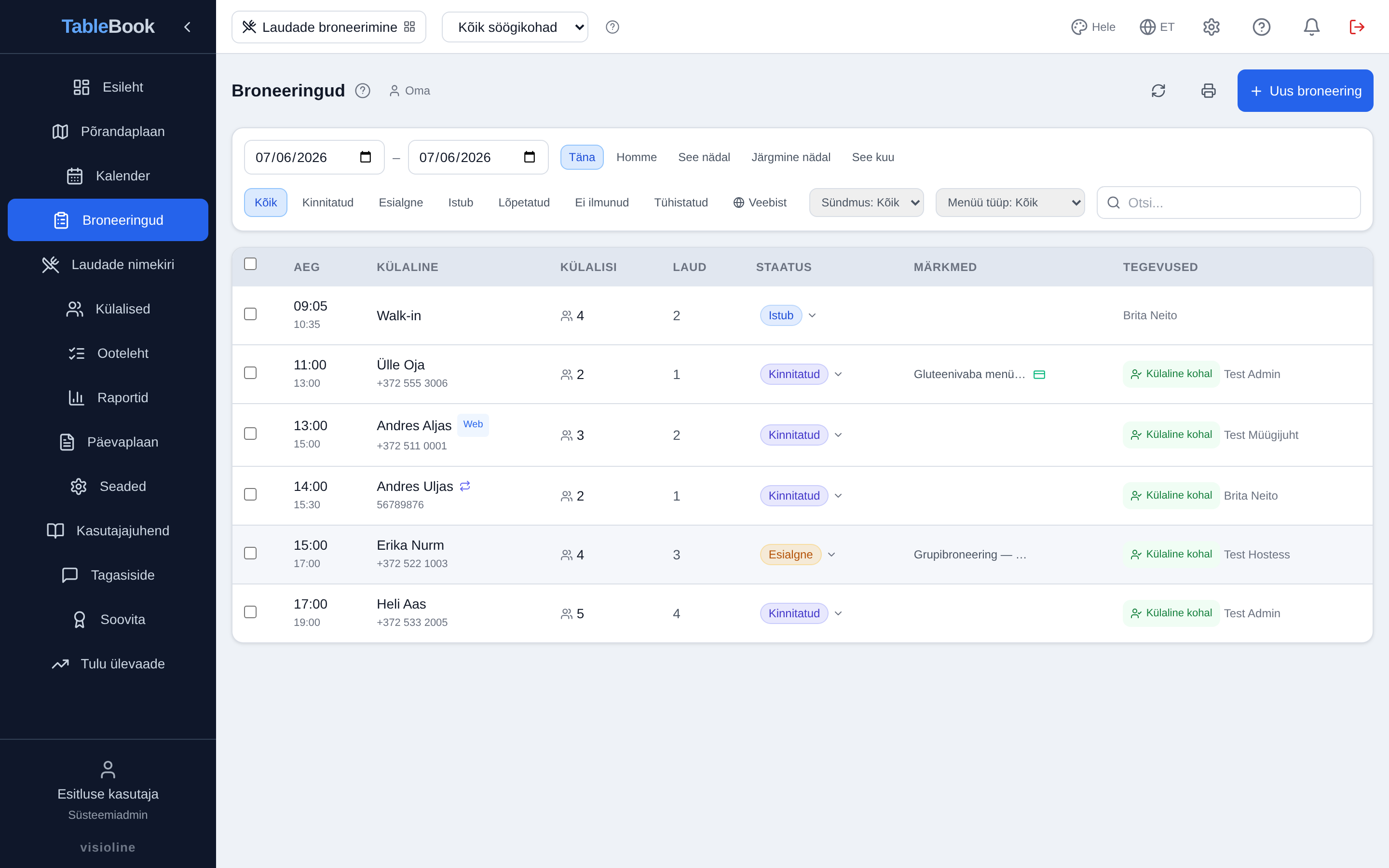This screenshot has height=868, width=1389.
Task: Check the Heli Aas booking row
Action: 250,612
